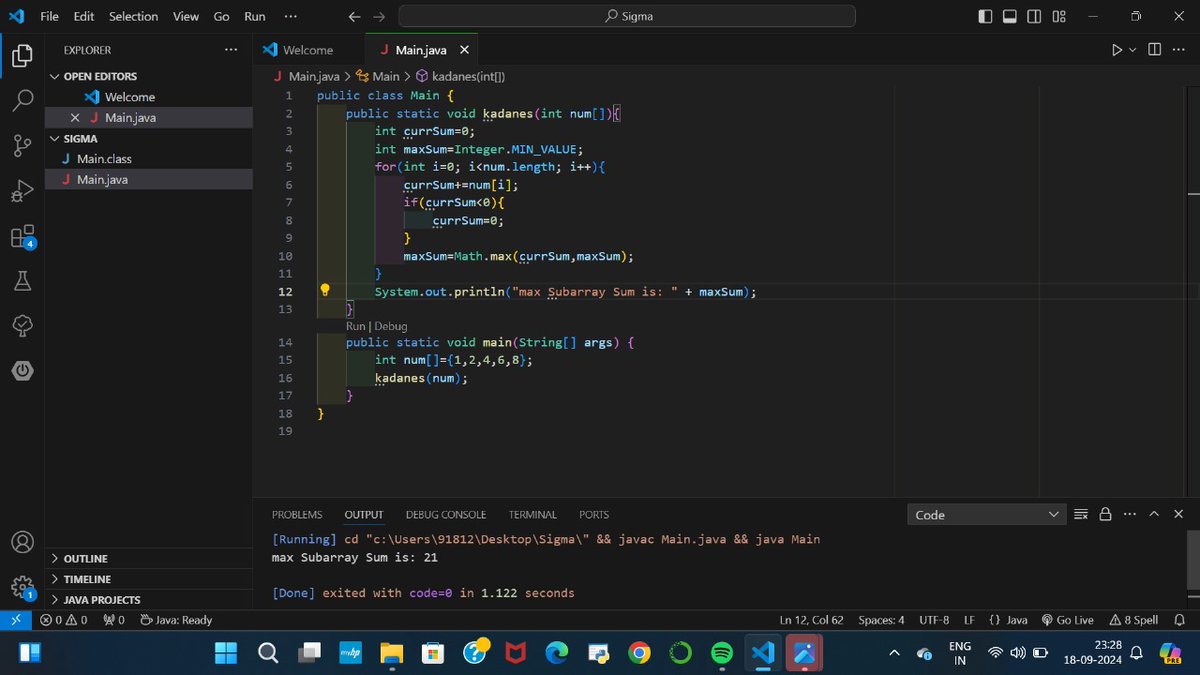Click the remote window status bar icon

tap(15, 620)
